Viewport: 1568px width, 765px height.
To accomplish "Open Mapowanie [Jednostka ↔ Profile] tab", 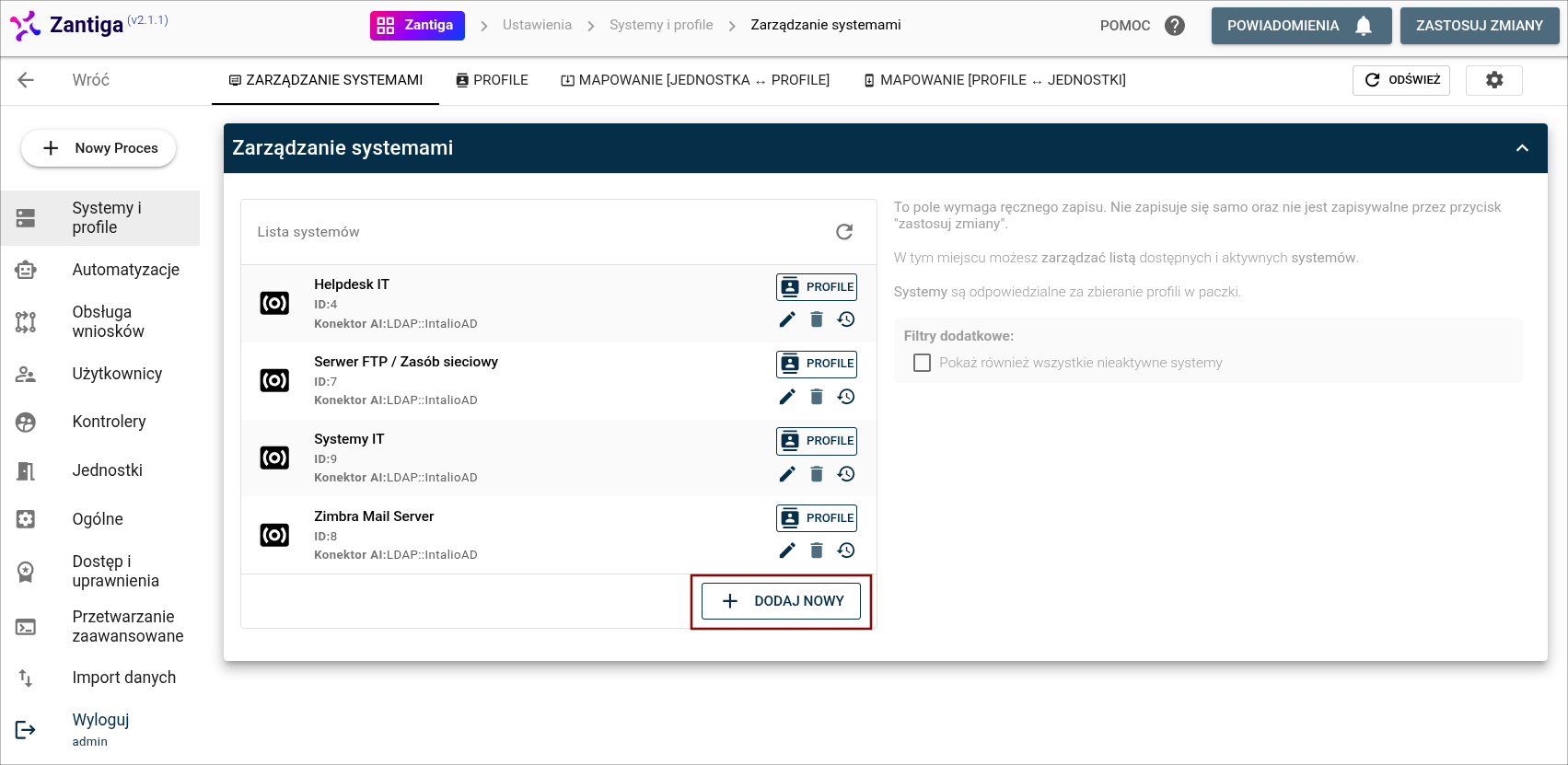I will pos(695,80).
